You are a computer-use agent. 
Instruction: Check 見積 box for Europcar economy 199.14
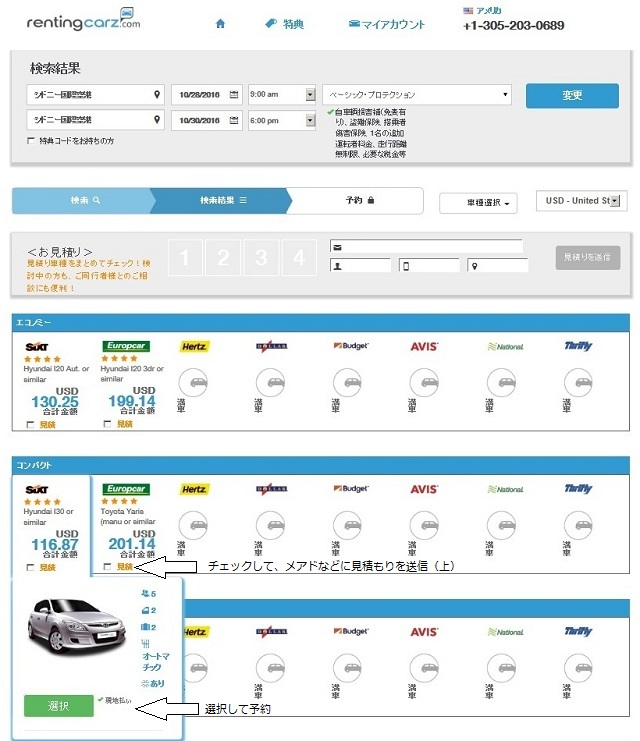108,423
